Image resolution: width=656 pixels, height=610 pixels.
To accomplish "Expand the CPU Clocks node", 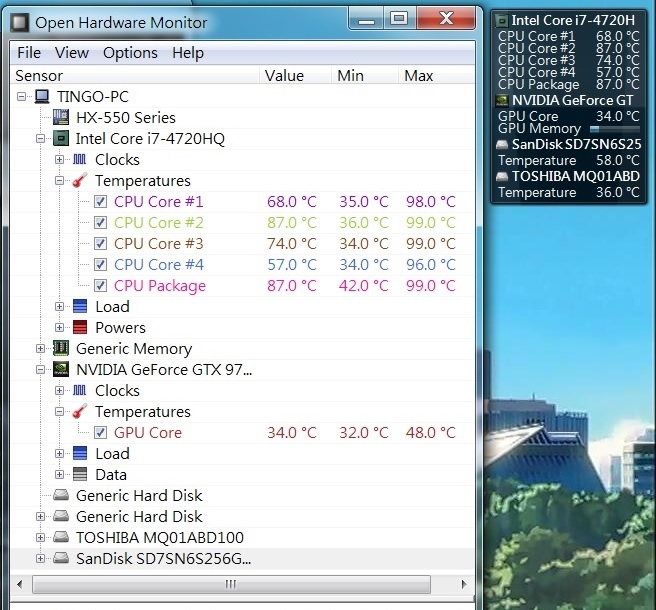I will tap(59, 159).
